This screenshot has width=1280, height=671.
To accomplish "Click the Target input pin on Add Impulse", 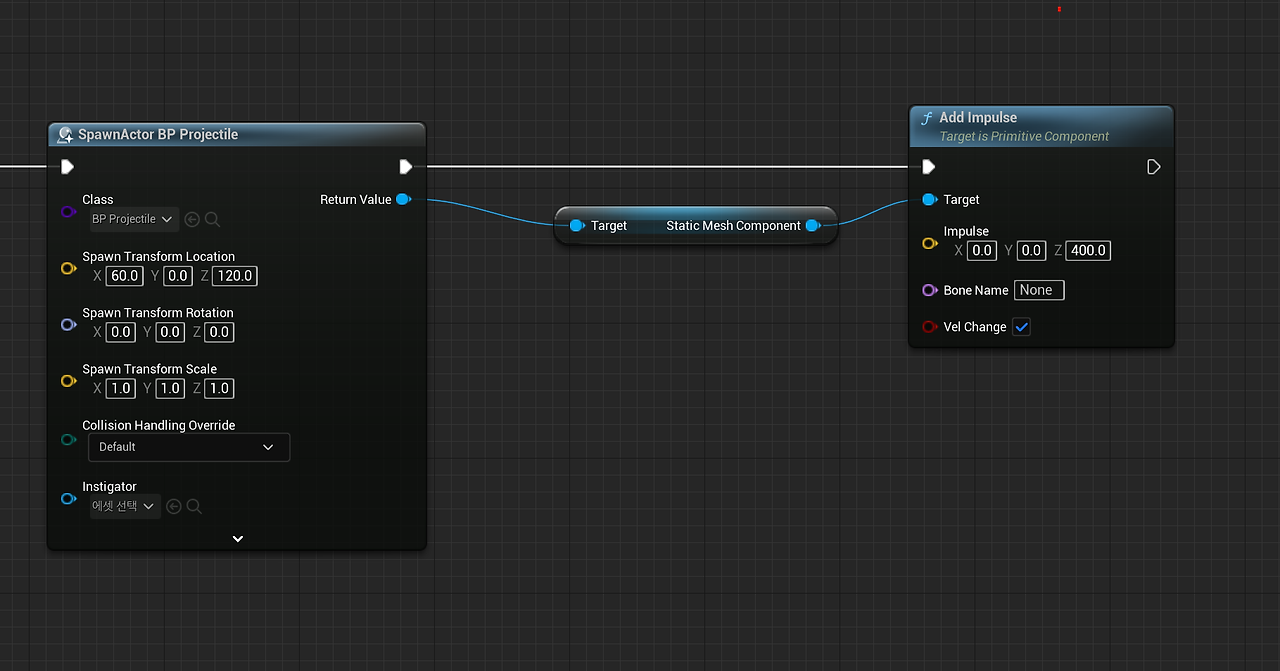I will click(x=930, y=200).
